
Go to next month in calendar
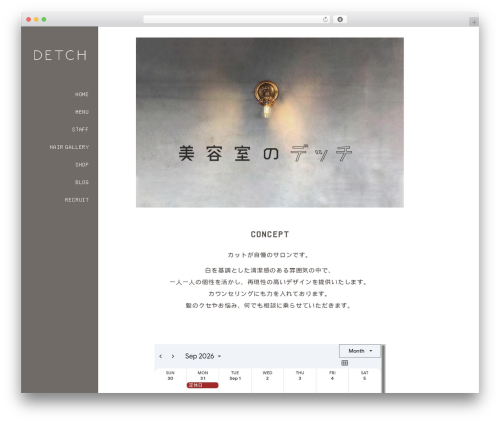pyautogui.click(x=173, y=356)
